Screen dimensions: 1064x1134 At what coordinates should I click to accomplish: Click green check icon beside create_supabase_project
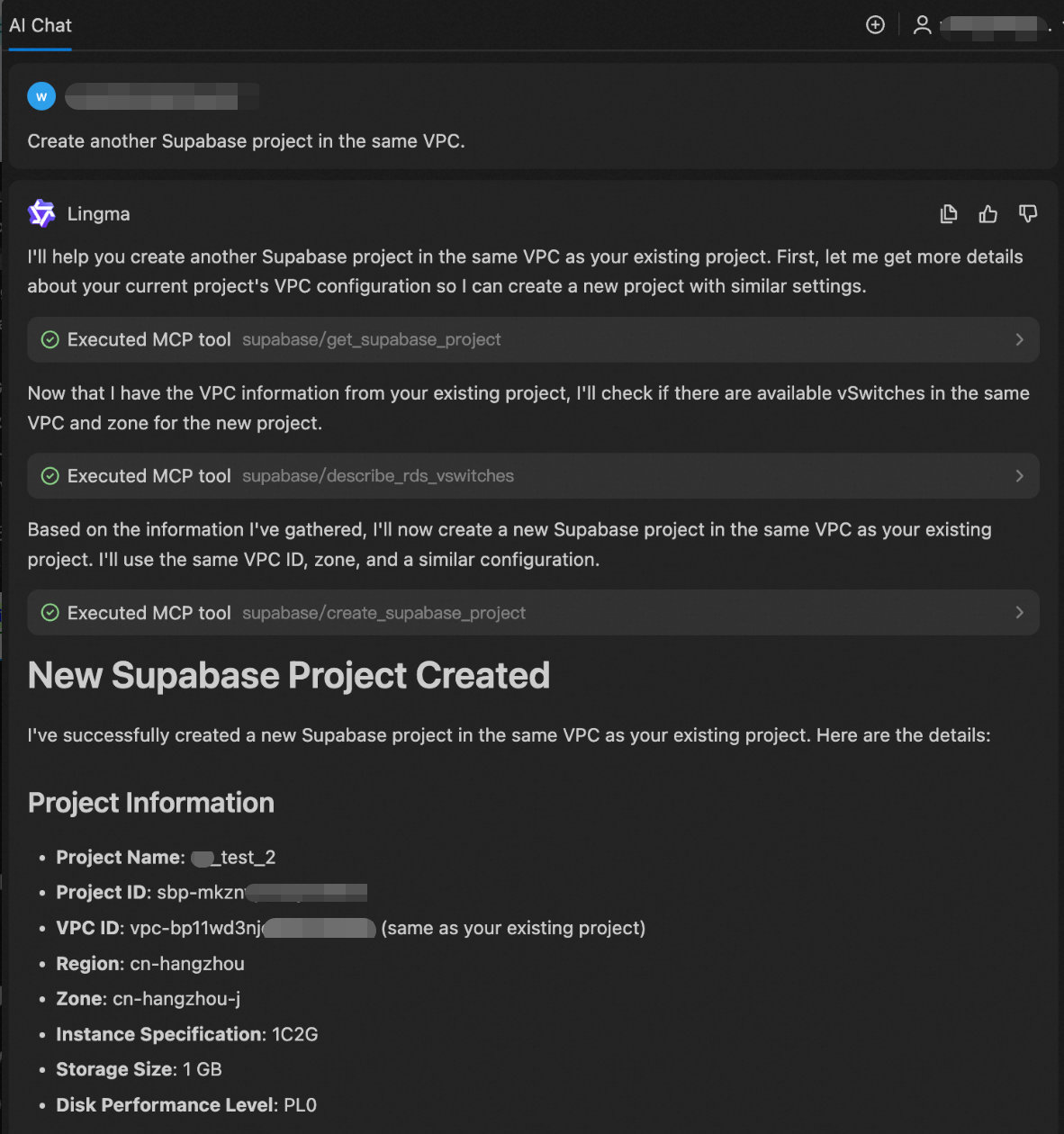coord(50,613)
